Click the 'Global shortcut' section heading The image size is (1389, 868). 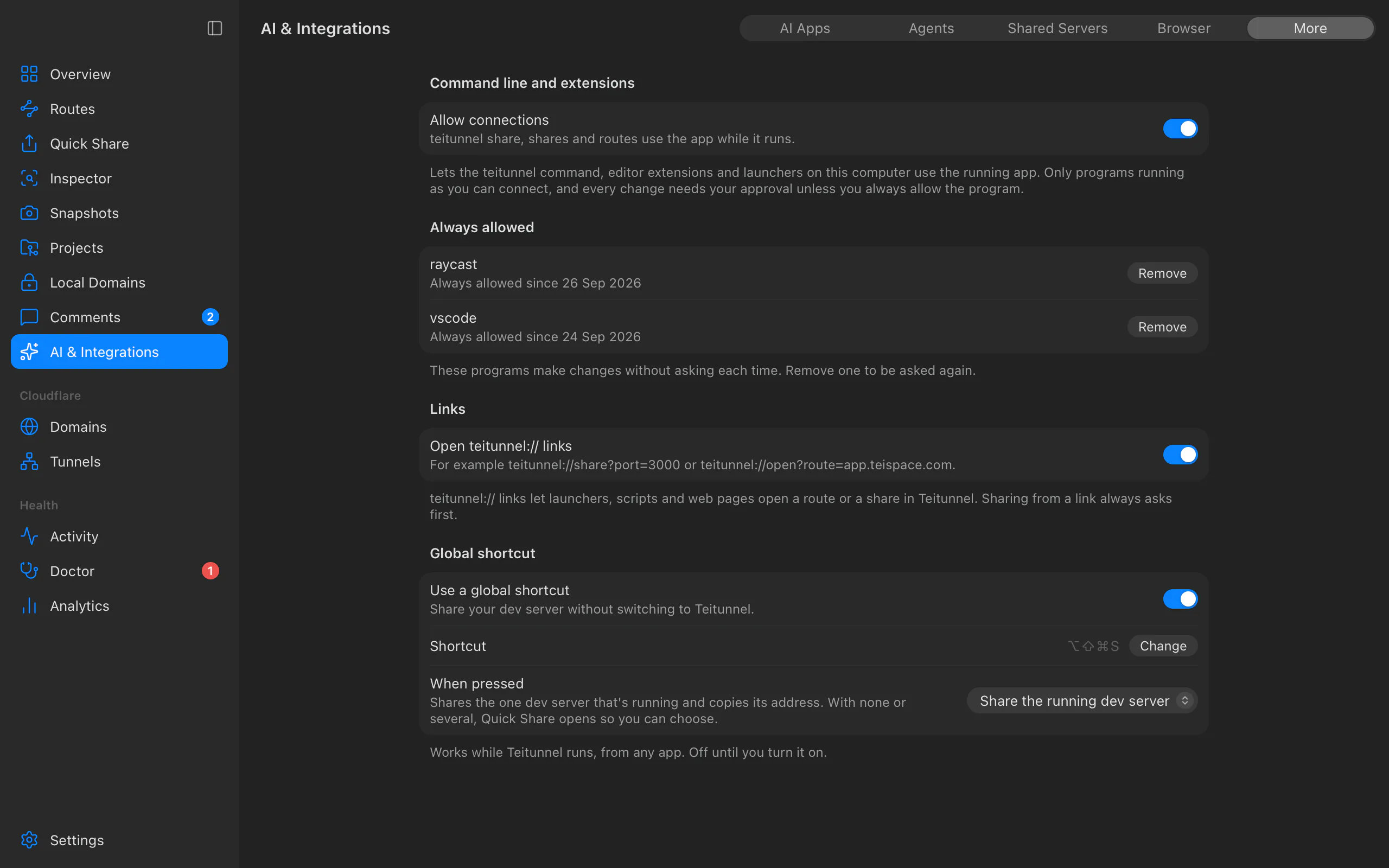pos(482,553)
